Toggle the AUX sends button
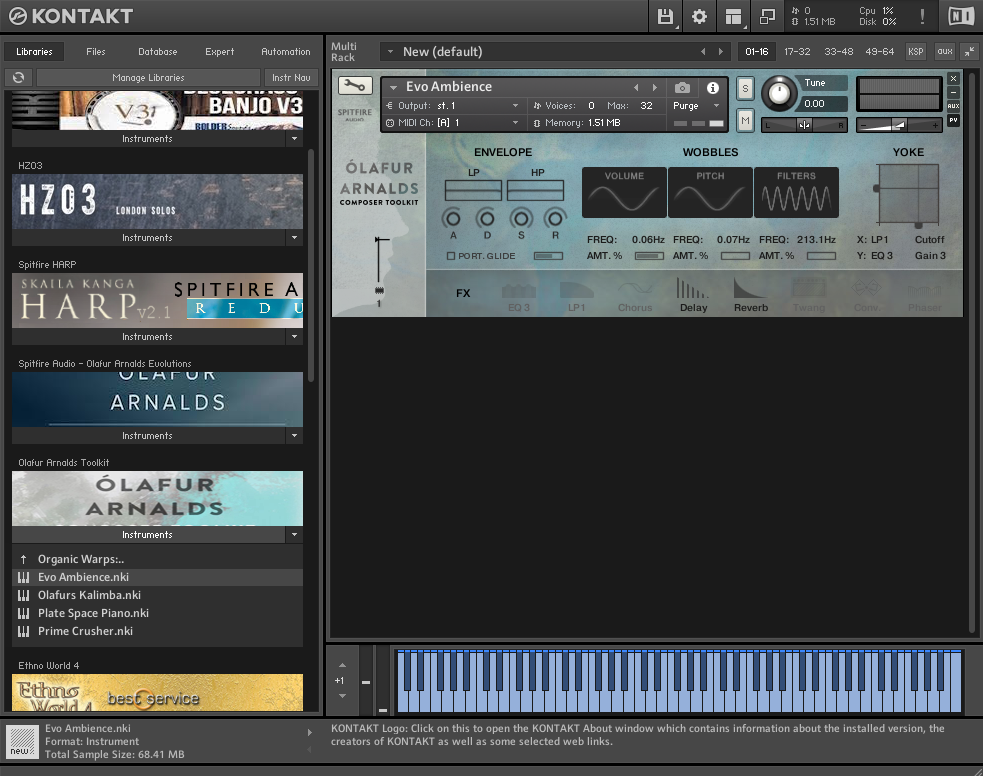The height and width of the screenshot is (776, 983). pos(953,106)
